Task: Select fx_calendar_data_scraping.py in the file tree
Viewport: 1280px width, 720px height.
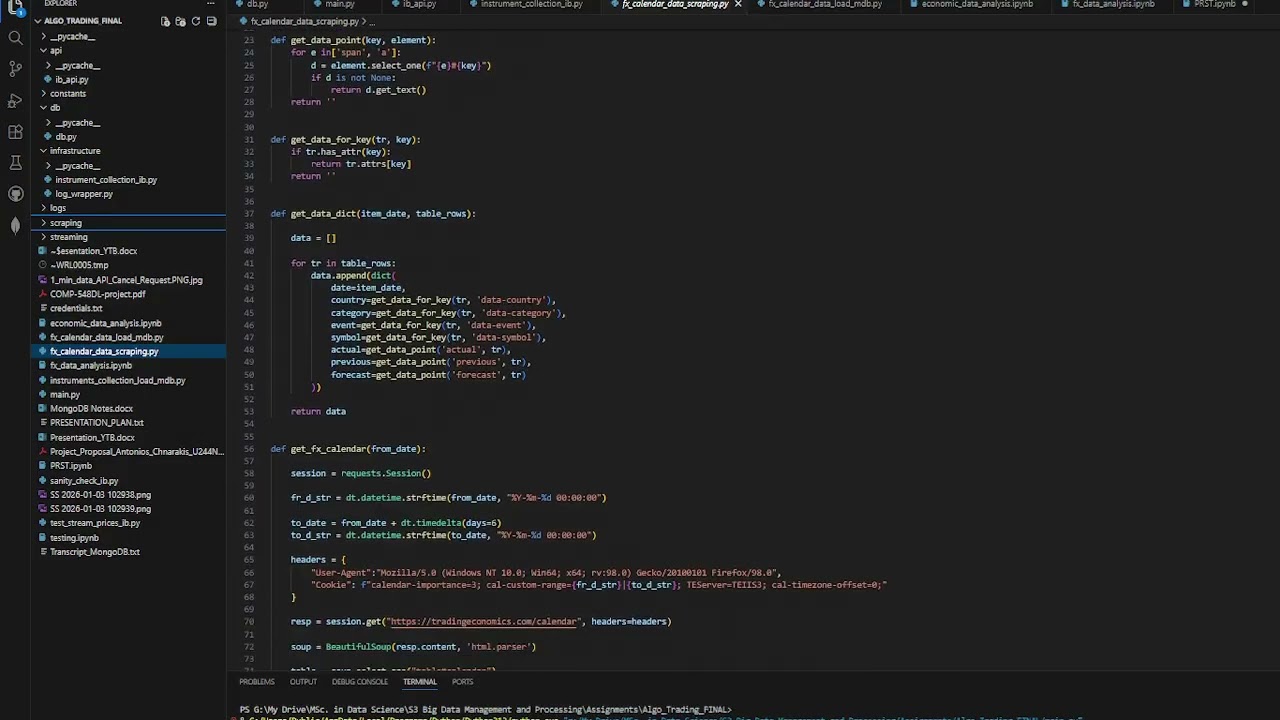Action: tap(104, 352)
